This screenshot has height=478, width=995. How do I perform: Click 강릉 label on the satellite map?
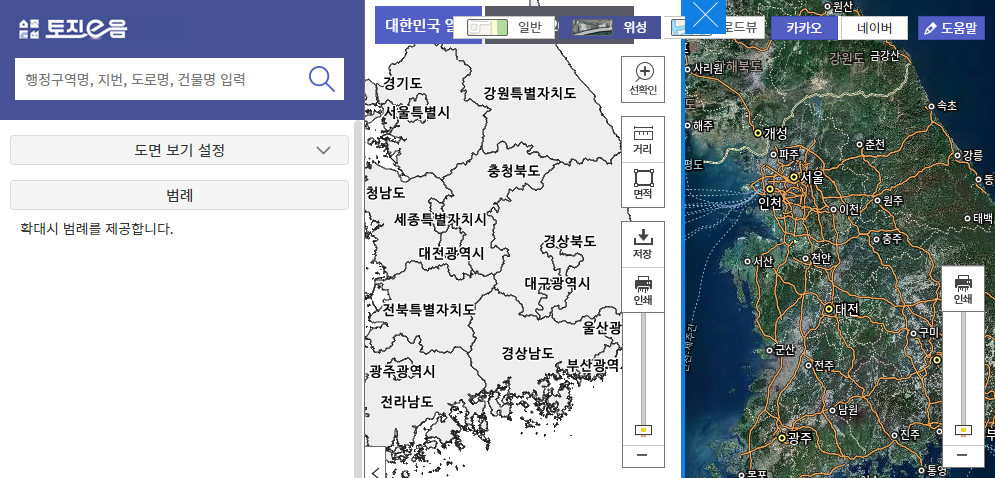tap(973, 155)
